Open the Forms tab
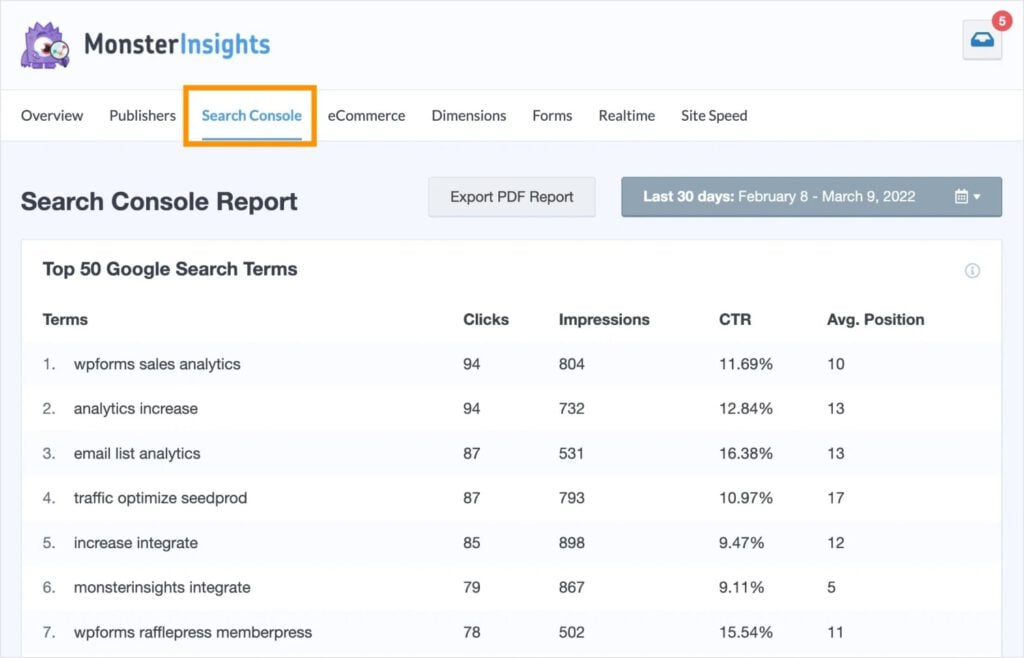The height and width of the screenshot is (658, 1024). click(x=551, y=115)
